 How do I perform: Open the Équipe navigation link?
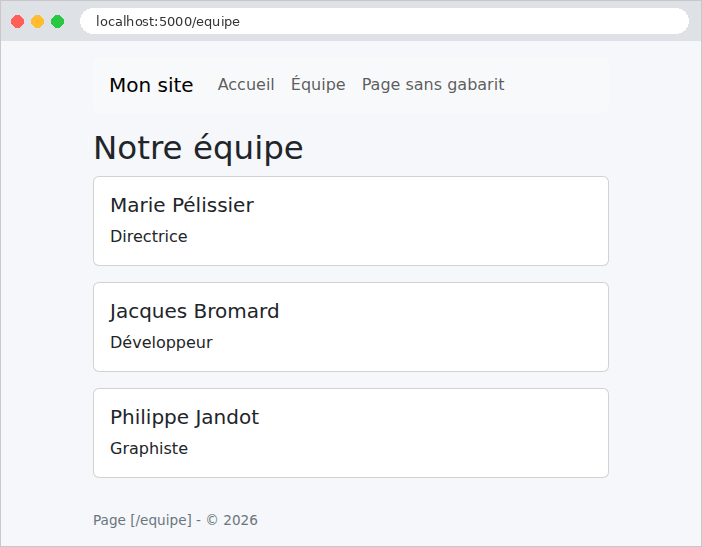click(x=318, y=84)
